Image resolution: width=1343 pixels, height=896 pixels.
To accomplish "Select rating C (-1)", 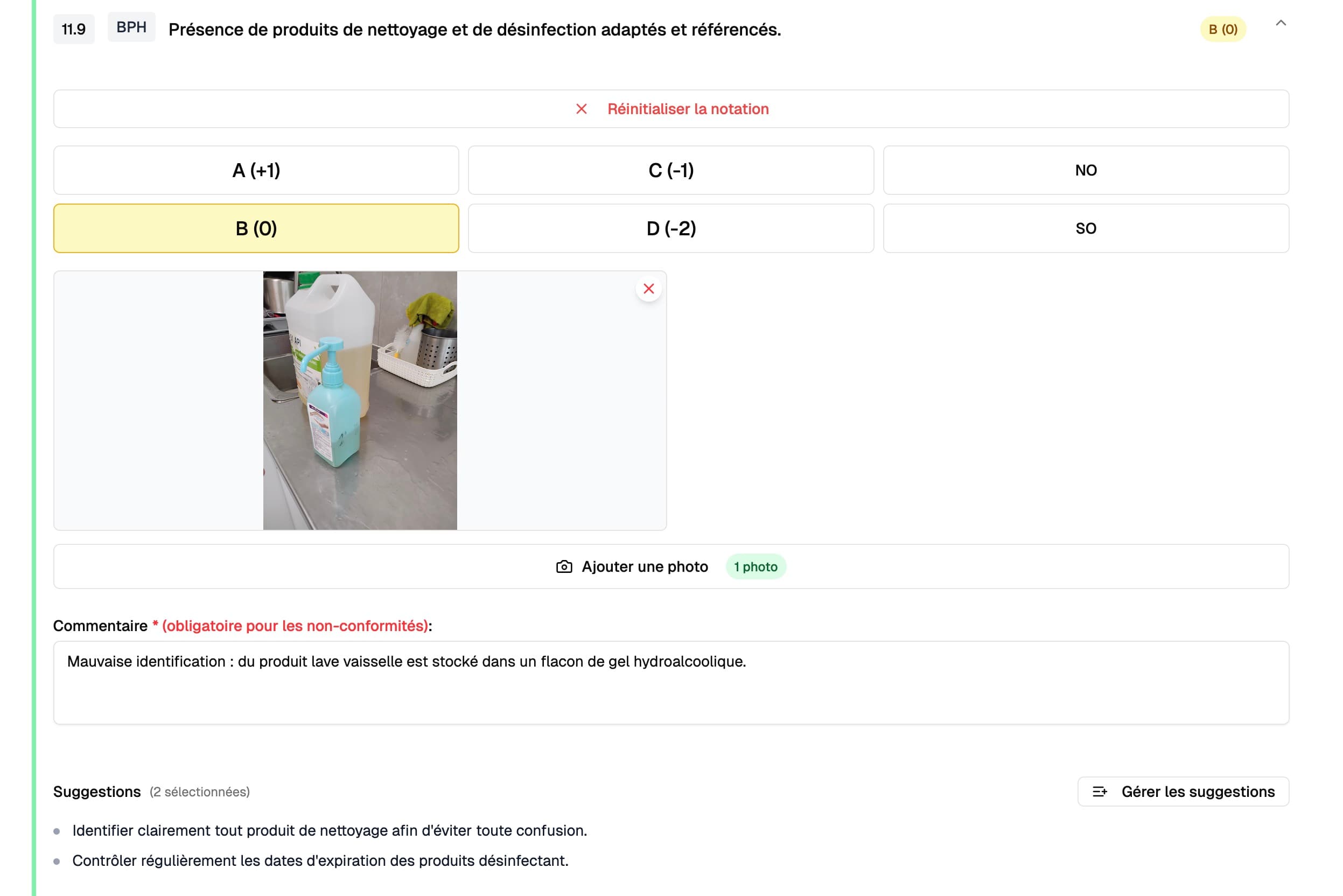I will [x=671, y=170].
